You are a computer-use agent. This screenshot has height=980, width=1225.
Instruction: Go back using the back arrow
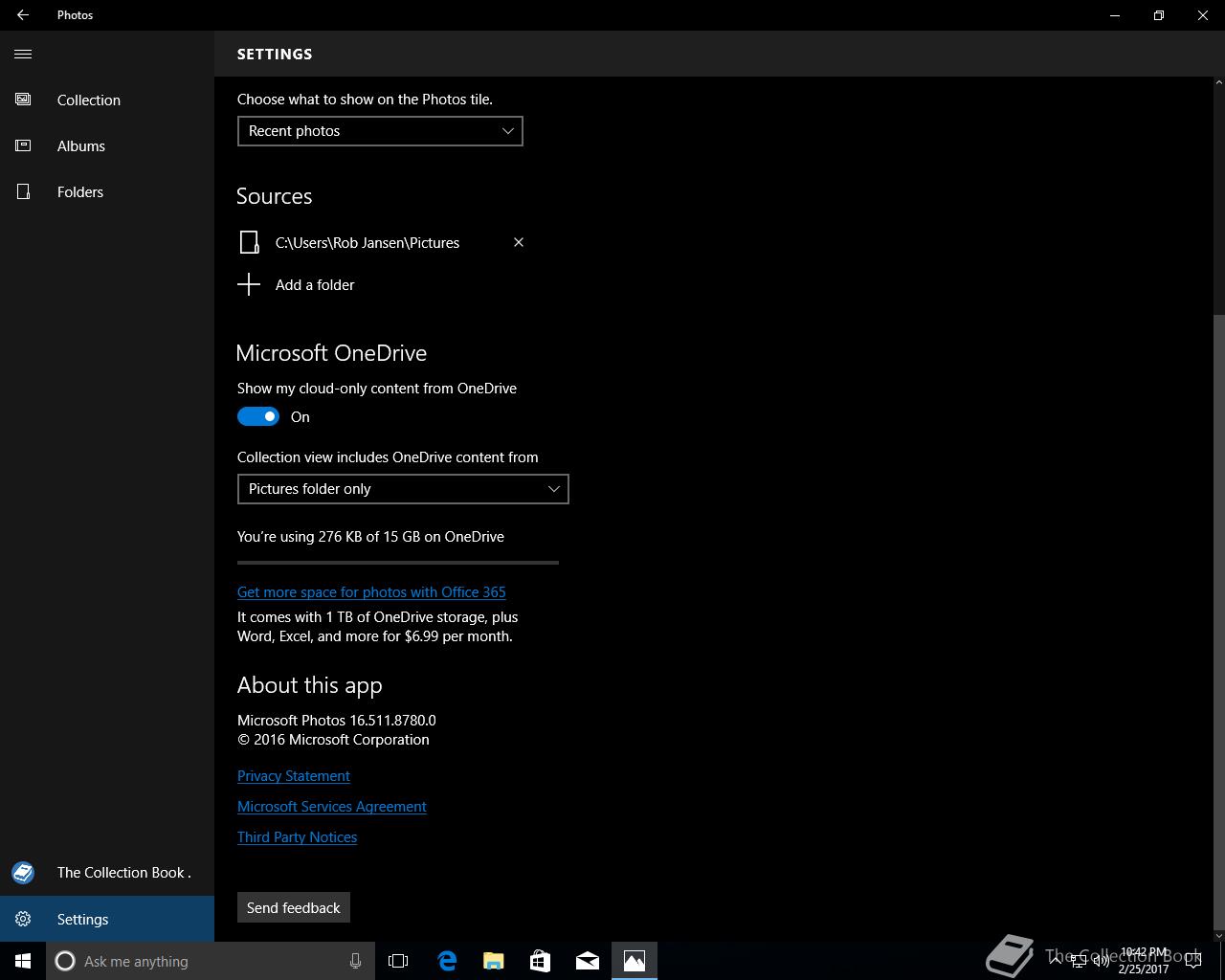[23, 15]
